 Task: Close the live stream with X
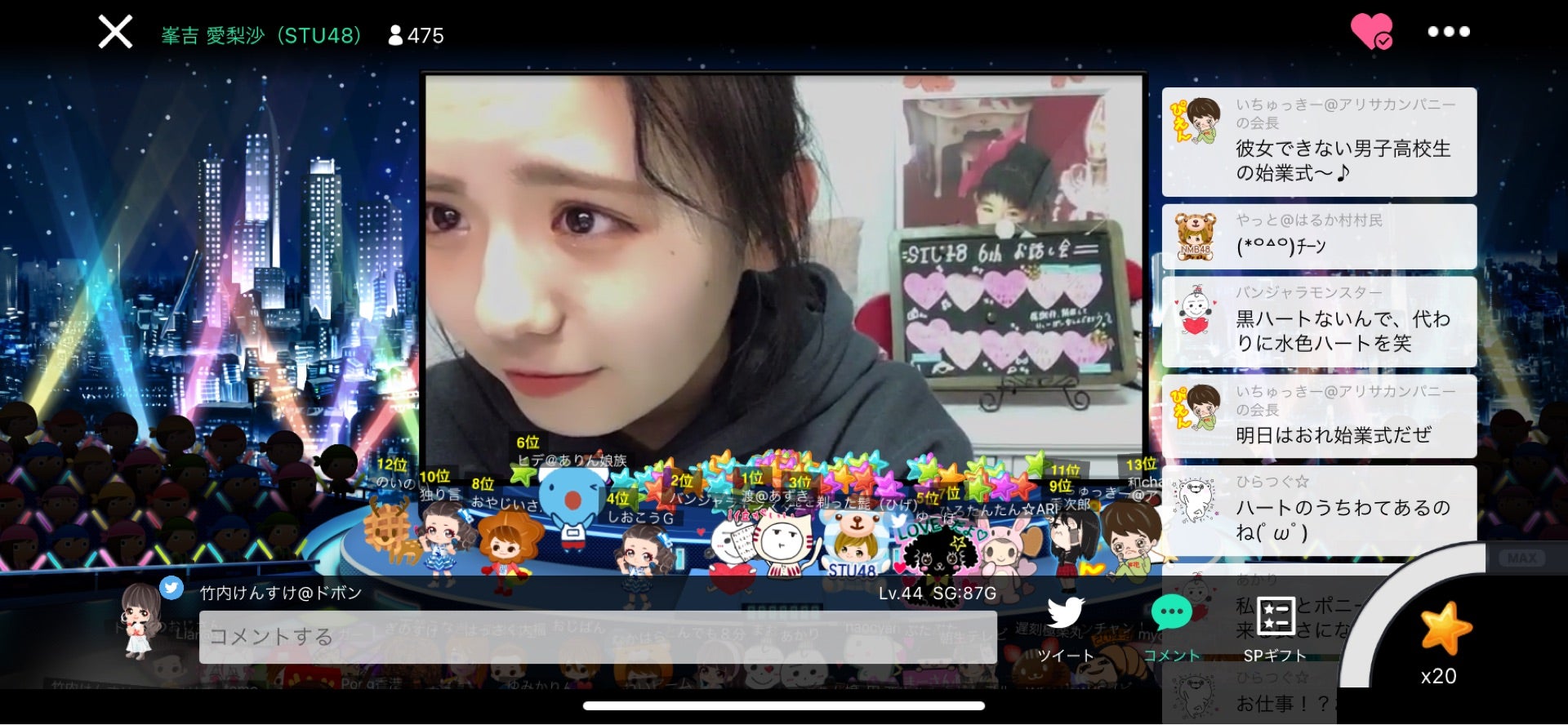point(115,33)
